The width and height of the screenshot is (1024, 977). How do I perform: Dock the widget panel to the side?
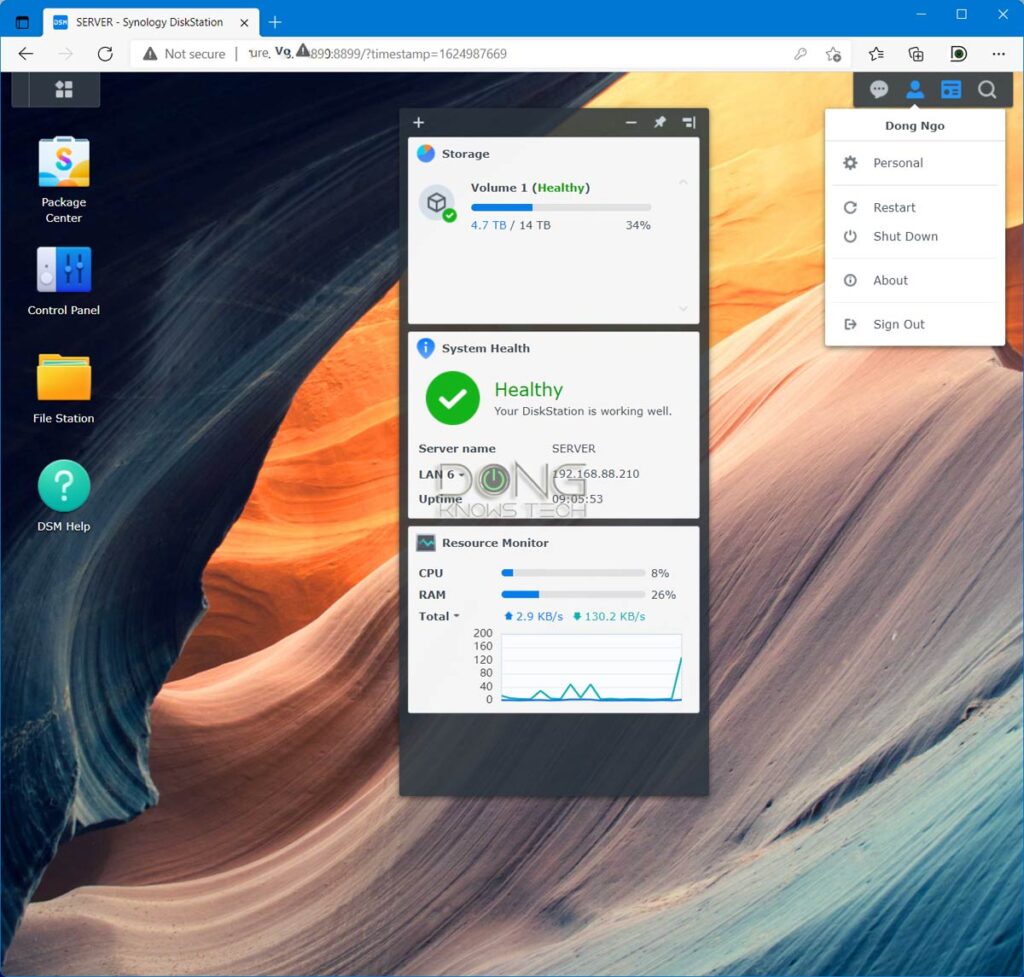coord(689,122)
